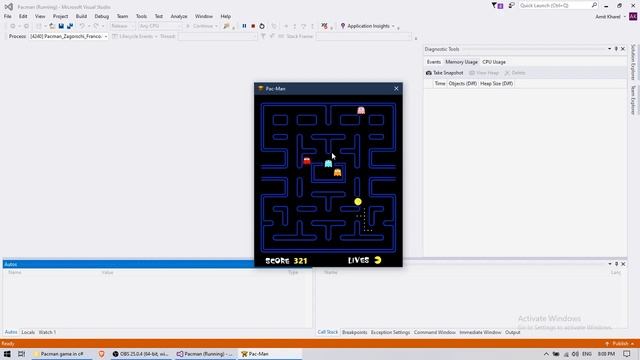Open the Stack Frame dropdown box
The image size is (640, 360).
[x=364, y=37]
